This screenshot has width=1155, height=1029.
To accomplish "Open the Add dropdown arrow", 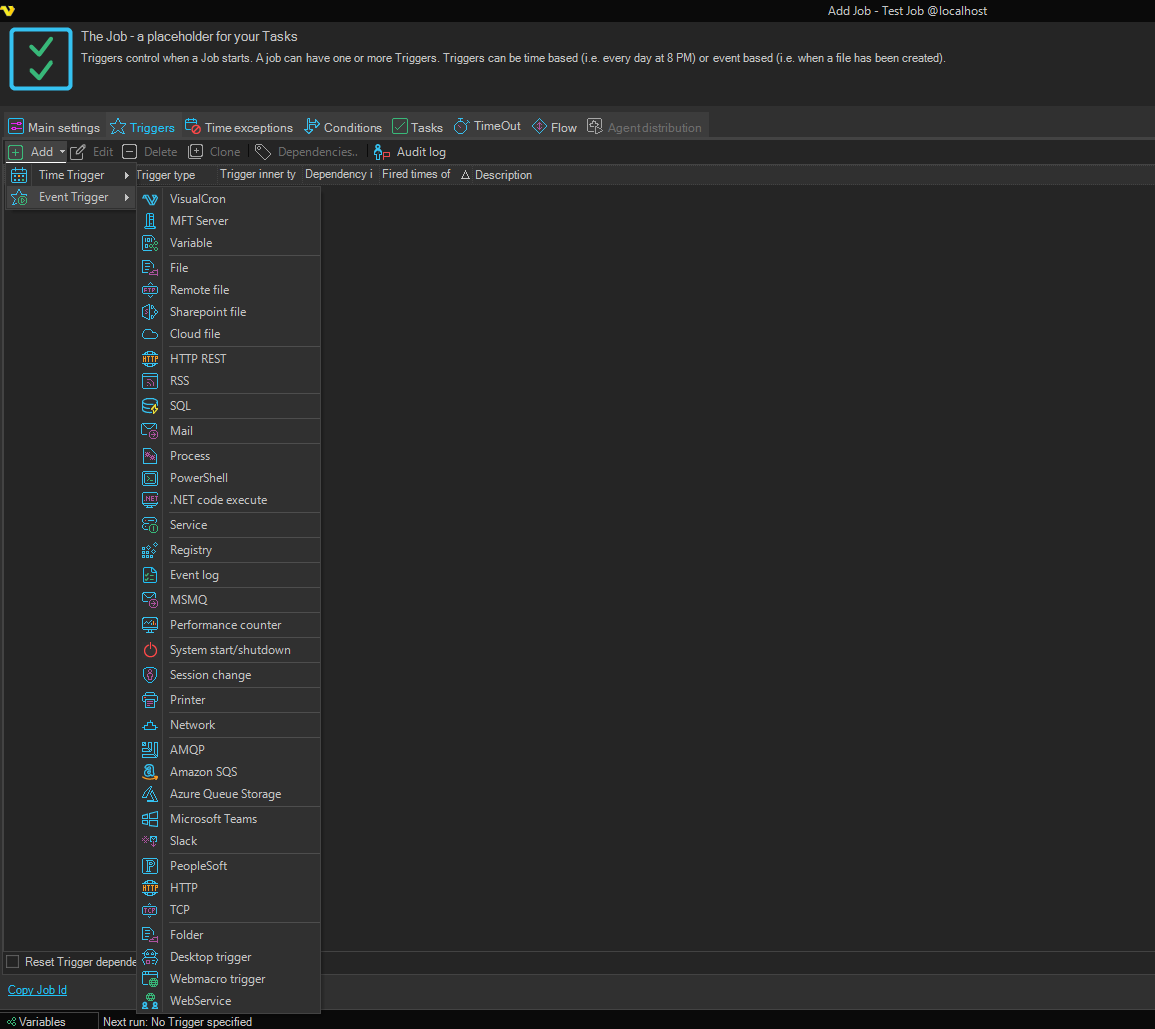I will click(62, 152).
